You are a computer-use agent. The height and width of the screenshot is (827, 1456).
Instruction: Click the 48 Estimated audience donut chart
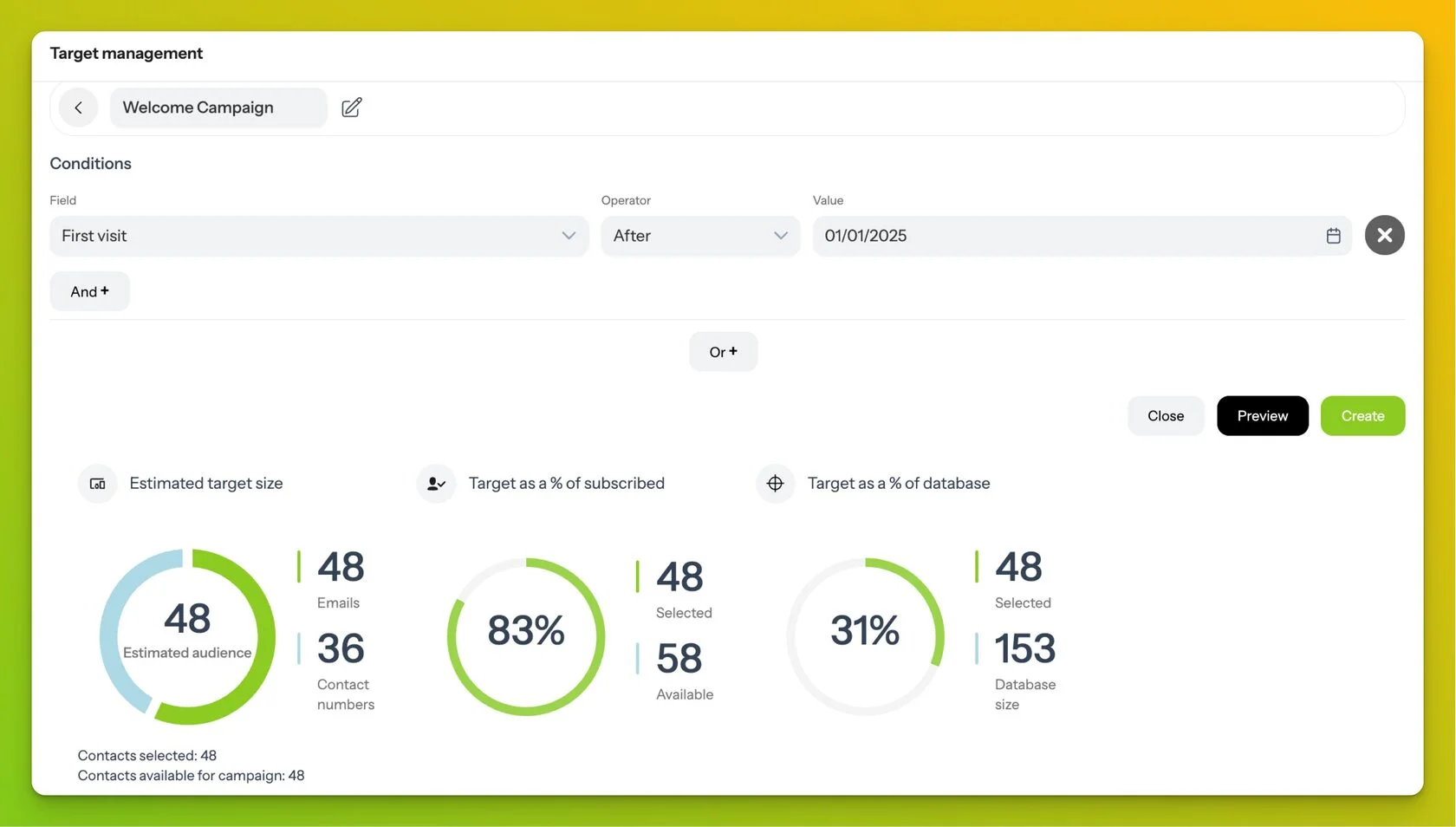(x=187, y=636)
